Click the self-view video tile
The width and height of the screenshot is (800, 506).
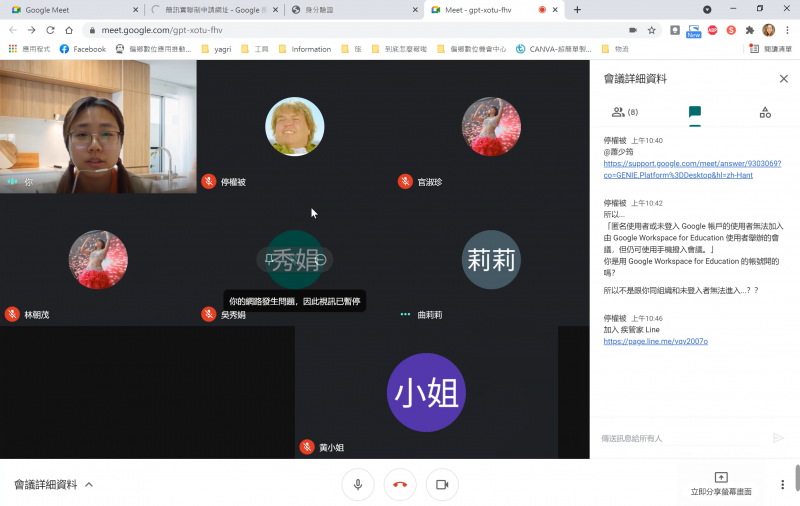pos(98,126)
